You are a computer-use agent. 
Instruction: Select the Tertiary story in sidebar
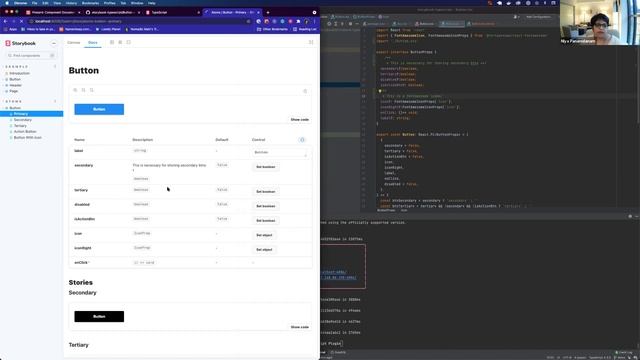[20, 126]
